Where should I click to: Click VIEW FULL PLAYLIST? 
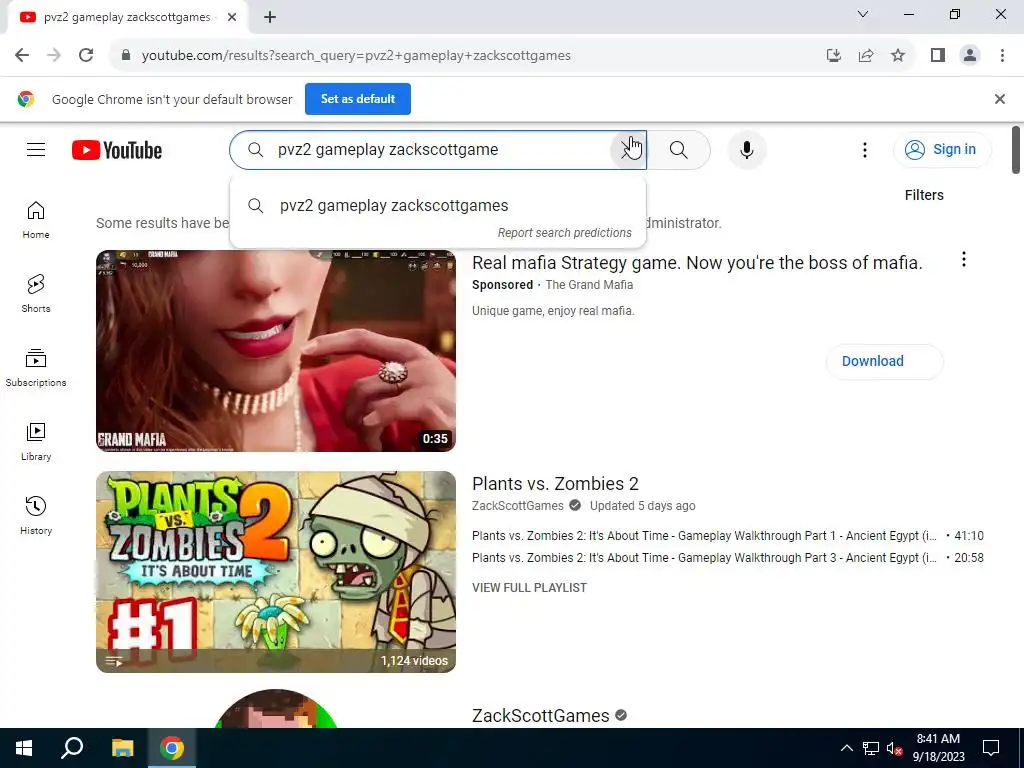click(x=529, y=588)
